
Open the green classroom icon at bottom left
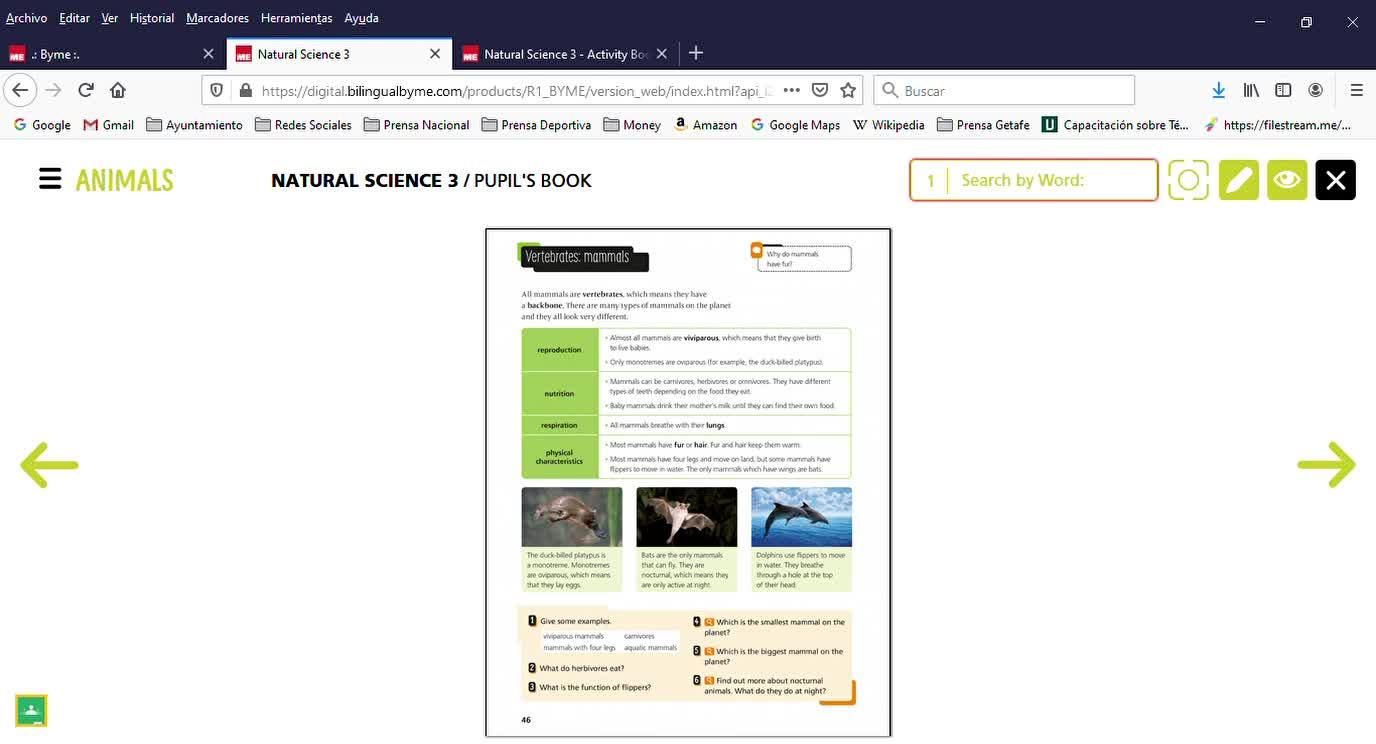[x=31, y=710]
